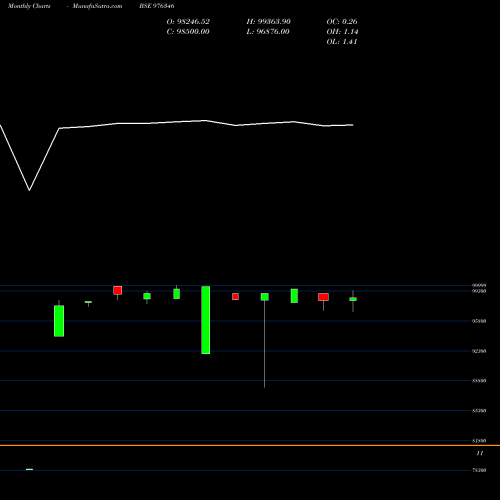This screenshot has width=500, height=500.
Task: Click the 'OL: 1.41' reading
Action: (342, 42)
